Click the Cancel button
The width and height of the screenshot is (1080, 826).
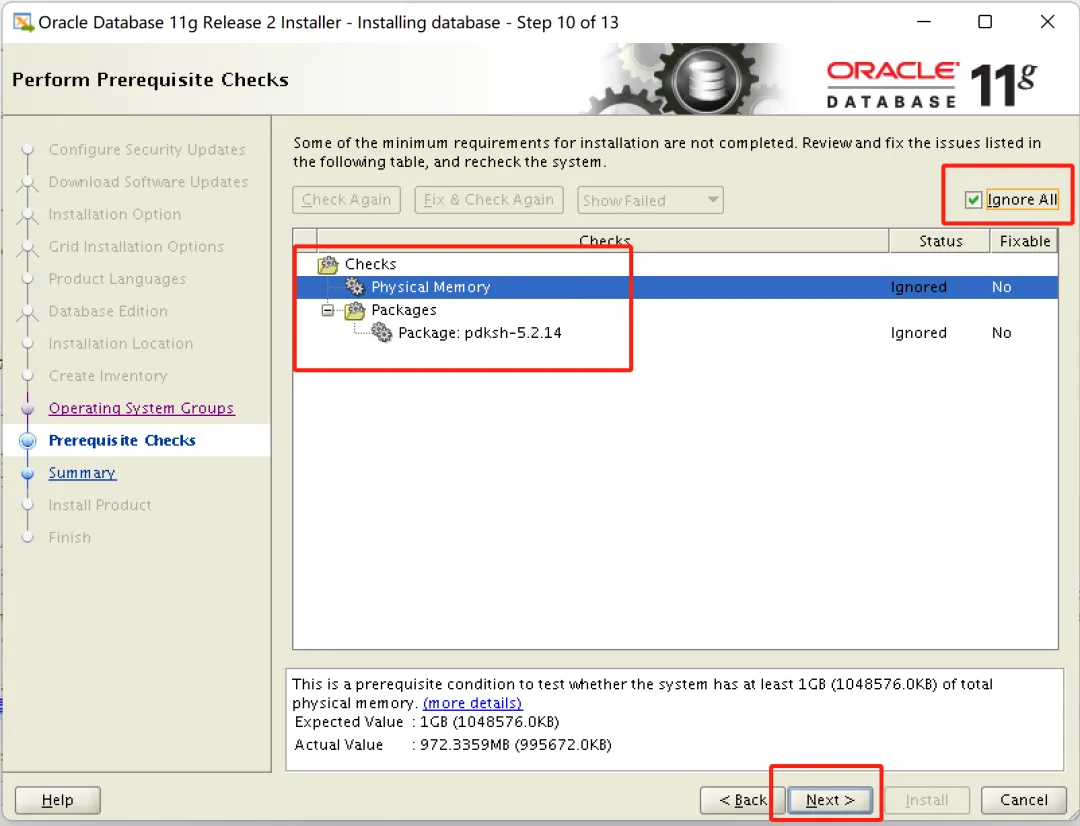1024,800
